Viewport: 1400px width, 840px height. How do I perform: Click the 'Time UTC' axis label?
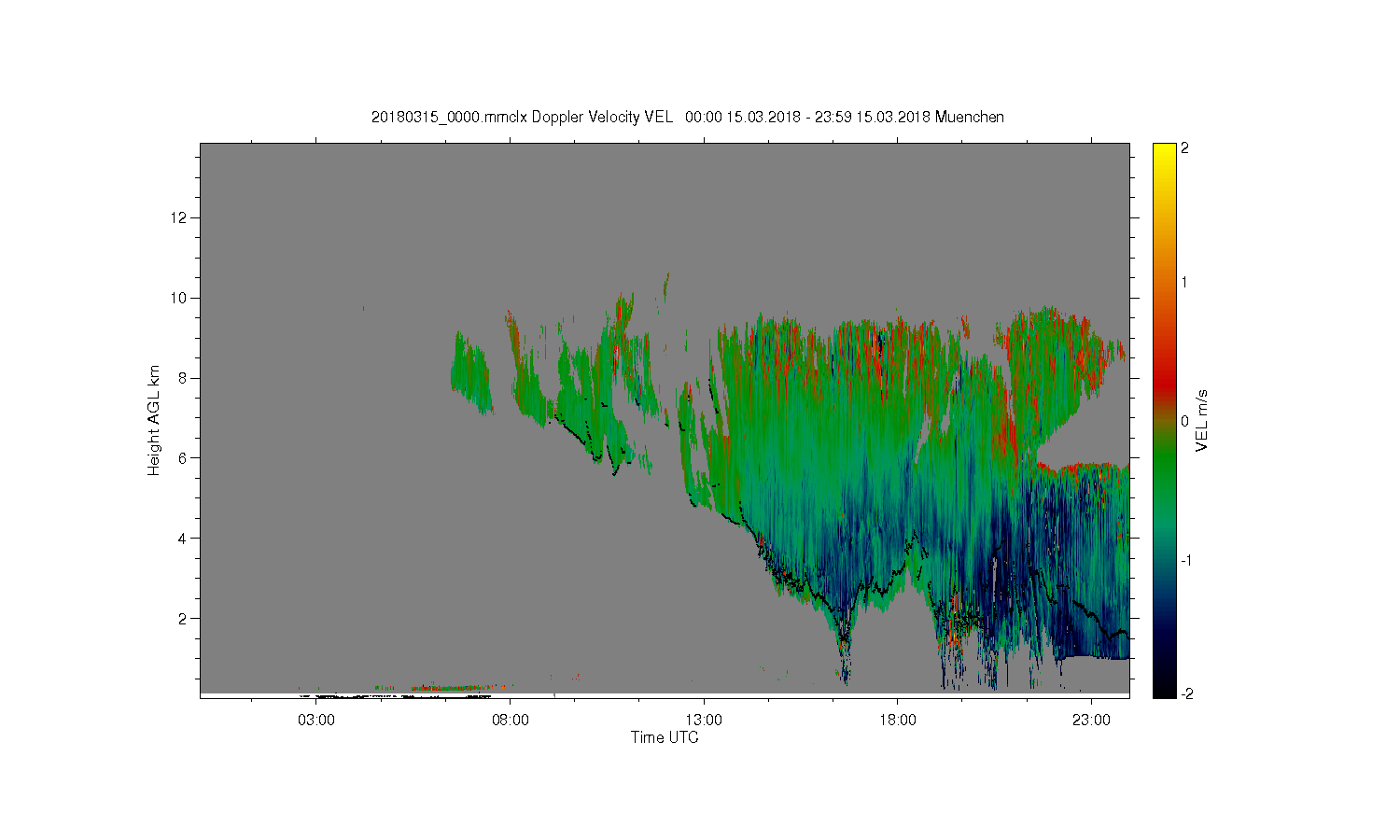pyautogui.click(x=665, y=737)
